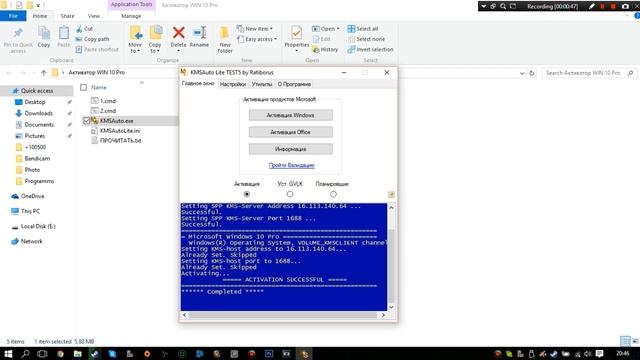
Task: Open the Bandicam folder in sidebar
Action: [x=37, y=158]
